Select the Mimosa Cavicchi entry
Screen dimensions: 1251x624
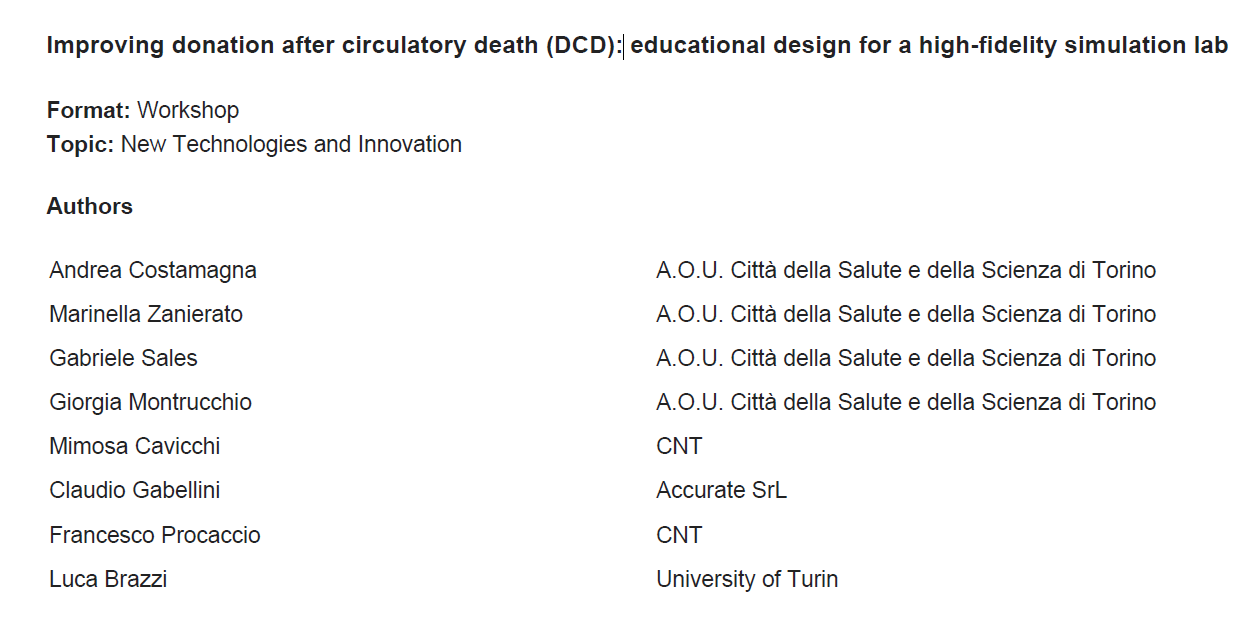[135, 446]
